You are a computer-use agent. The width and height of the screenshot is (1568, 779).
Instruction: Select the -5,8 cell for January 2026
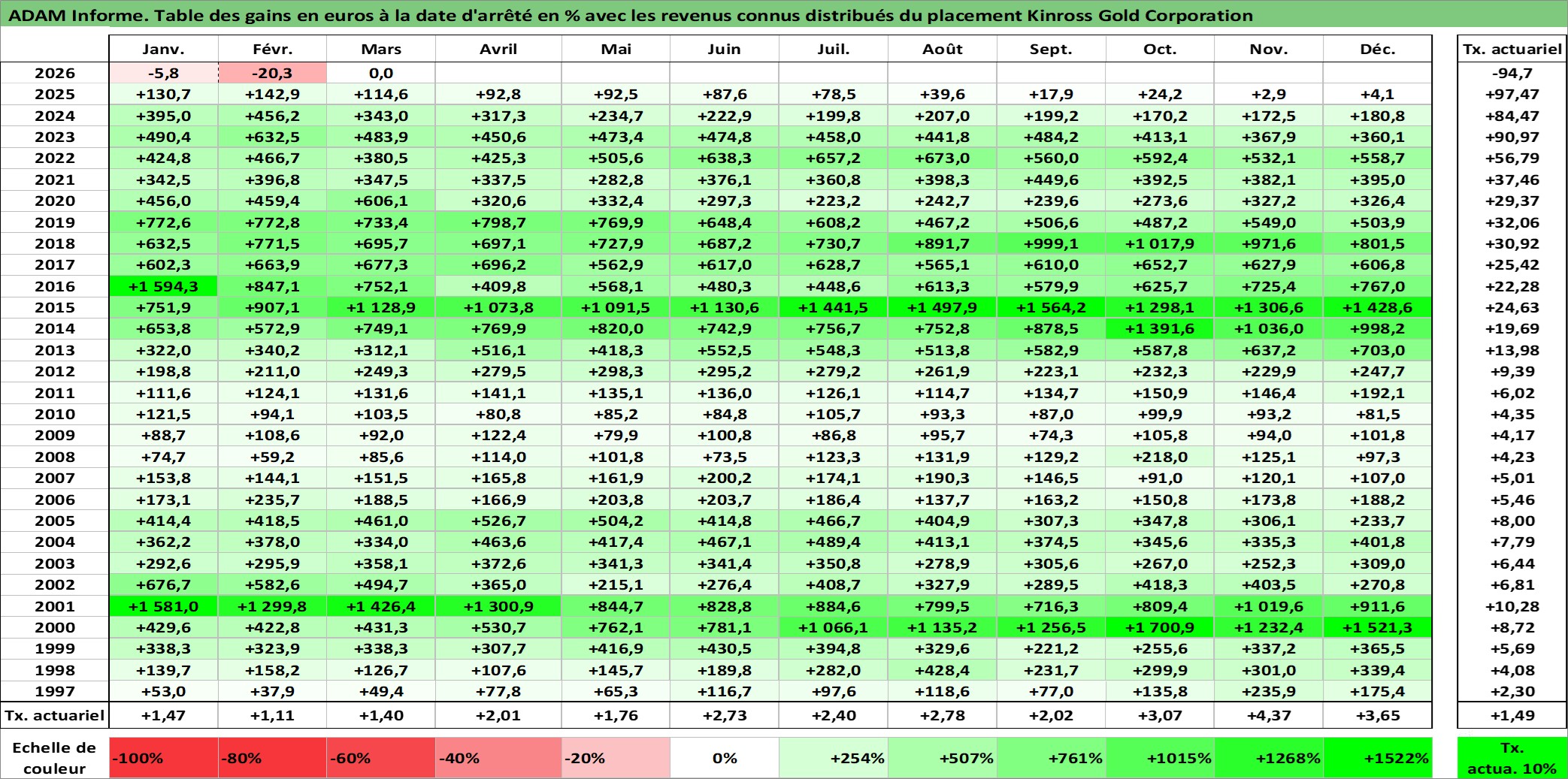coord(163,73)
